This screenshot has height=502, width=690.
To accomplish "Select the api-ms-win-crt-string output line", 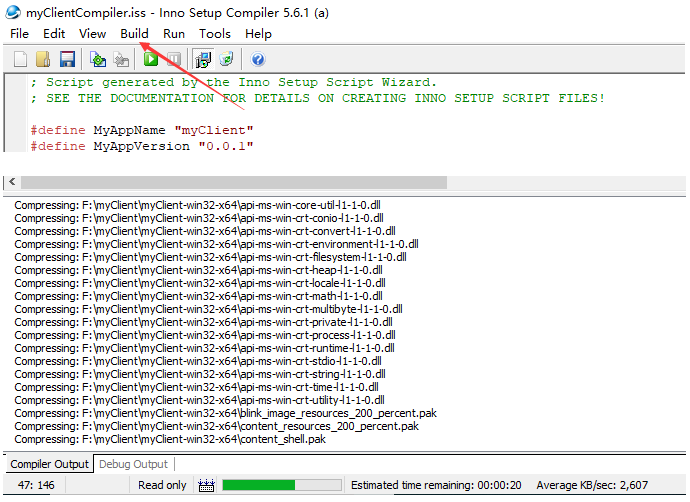I will (x=200, y=374).
